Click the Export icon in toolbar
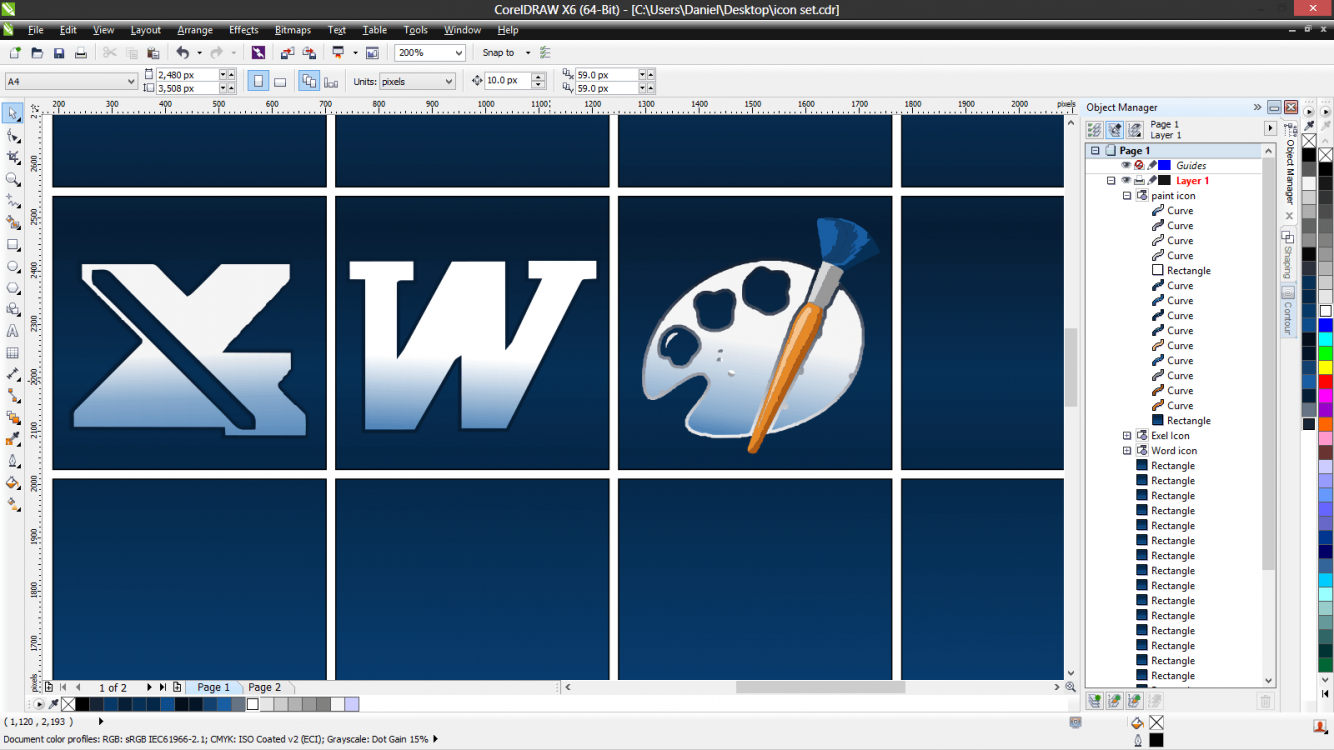Viewport: 1334px width, 750px height. pyautogui.click(x=309, y=53)
